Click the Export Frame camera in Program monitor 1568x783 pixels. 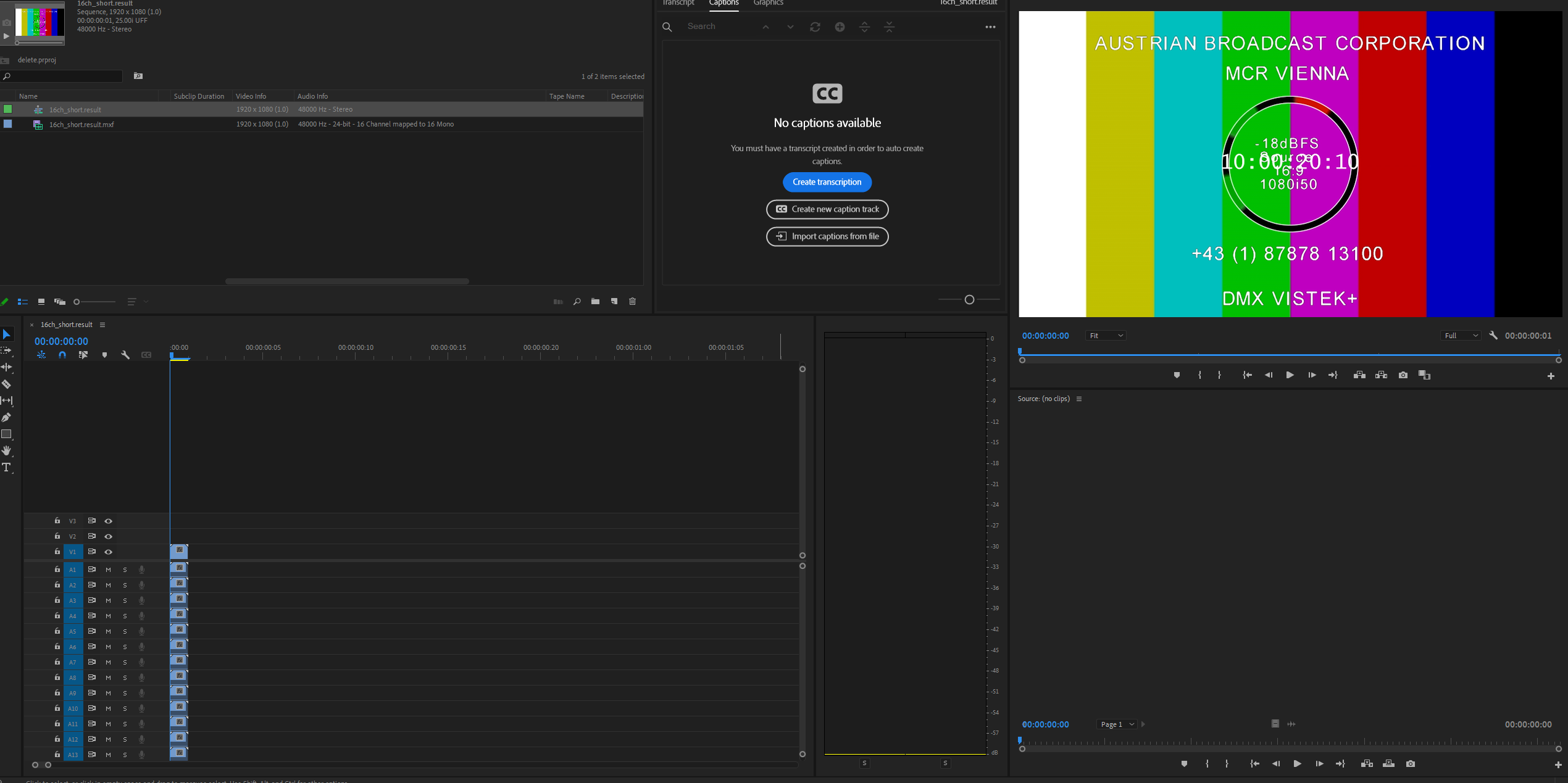coord(1403,375)
